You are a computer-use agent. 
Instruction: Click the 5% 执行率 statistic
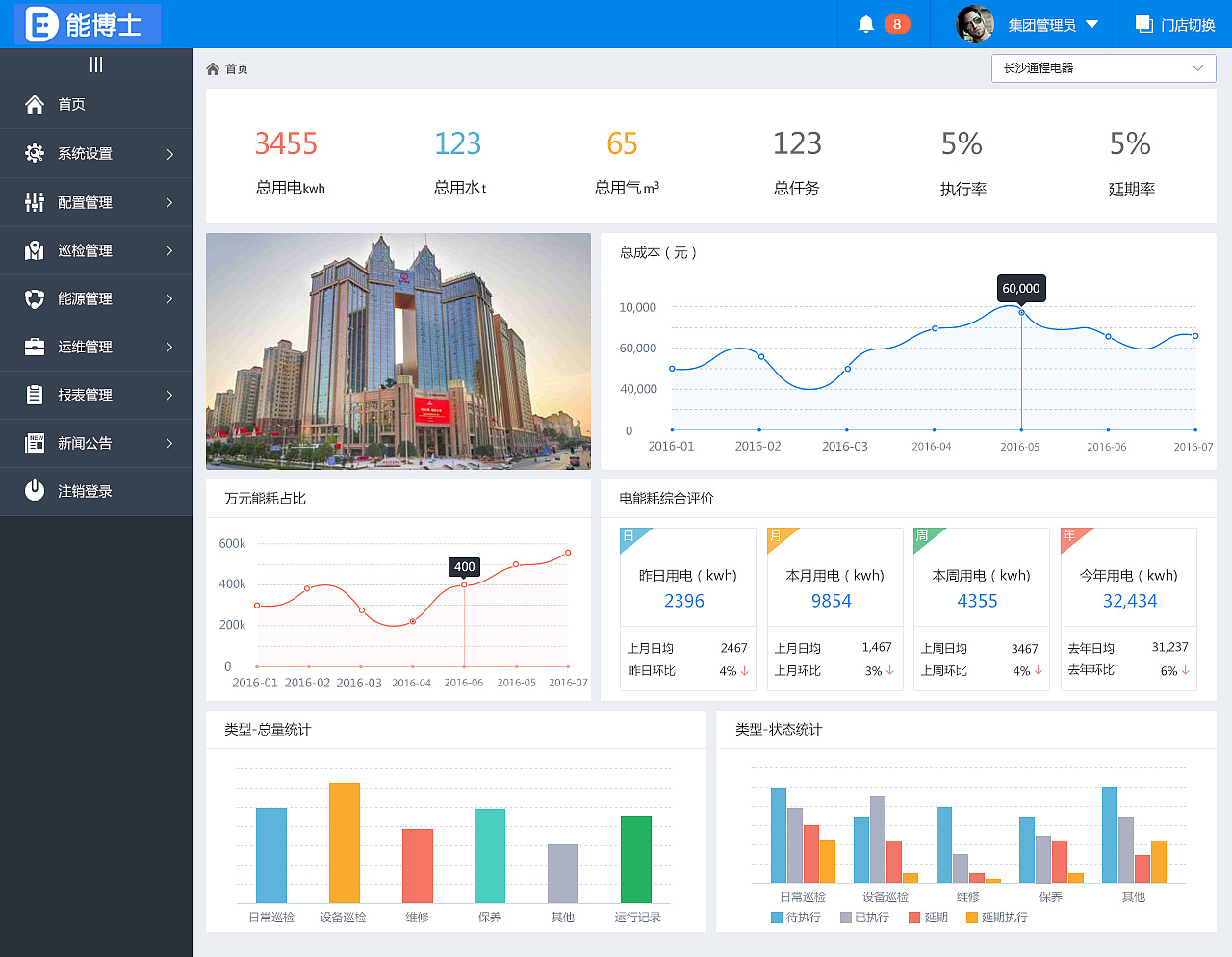pyautogui.click(x=962, y=143)
